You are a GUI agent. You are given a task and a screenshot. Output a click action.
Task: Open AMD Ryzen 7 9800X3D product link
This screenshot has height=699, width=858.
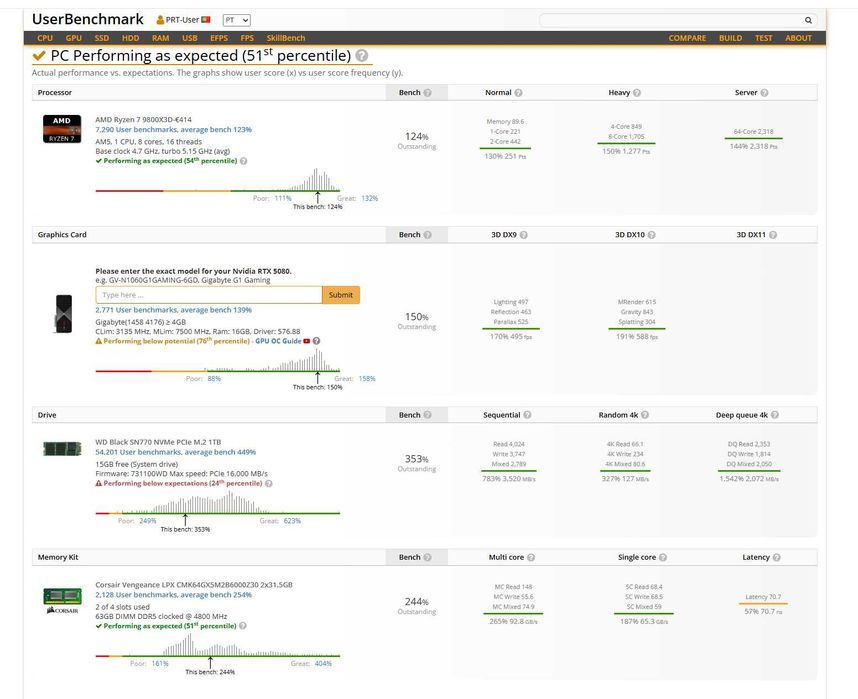point(143,119)
